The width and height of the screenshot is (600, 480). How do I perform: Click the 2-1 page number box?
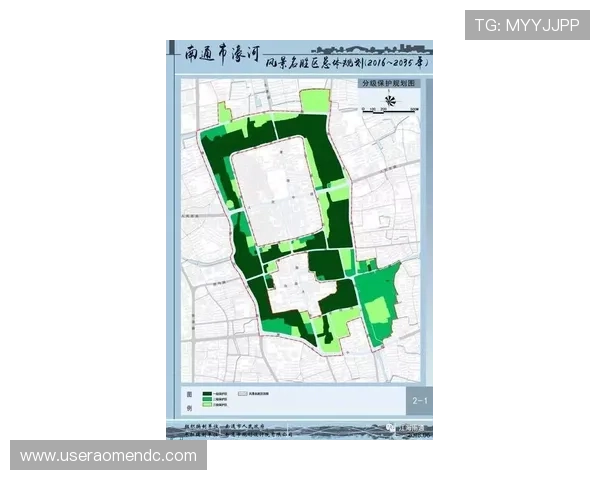[420, 401]
